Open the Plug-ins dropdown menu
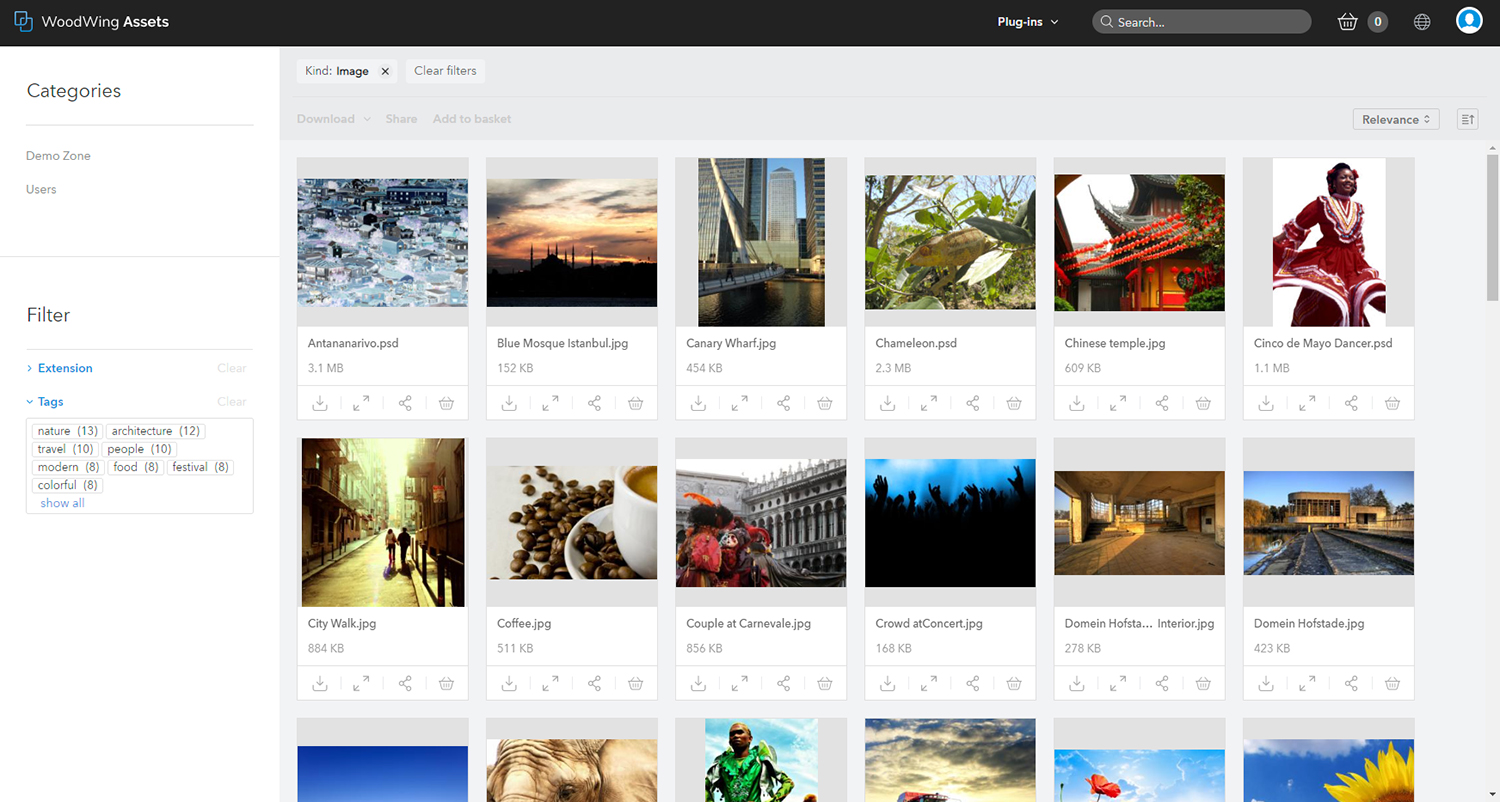 tap(1028, 22)
